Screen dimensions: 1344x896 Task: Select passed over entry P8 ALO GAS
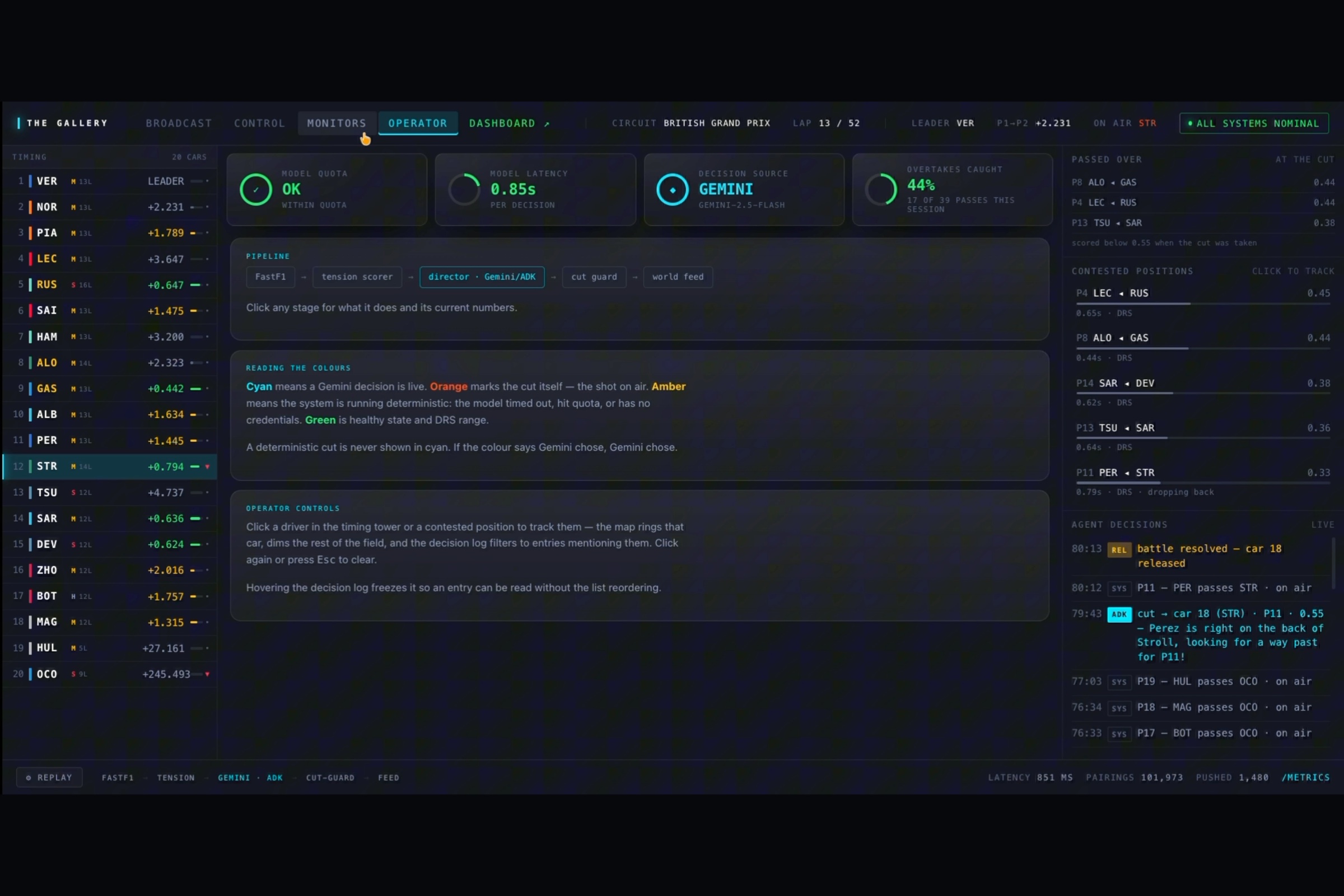click(1203, 183)
